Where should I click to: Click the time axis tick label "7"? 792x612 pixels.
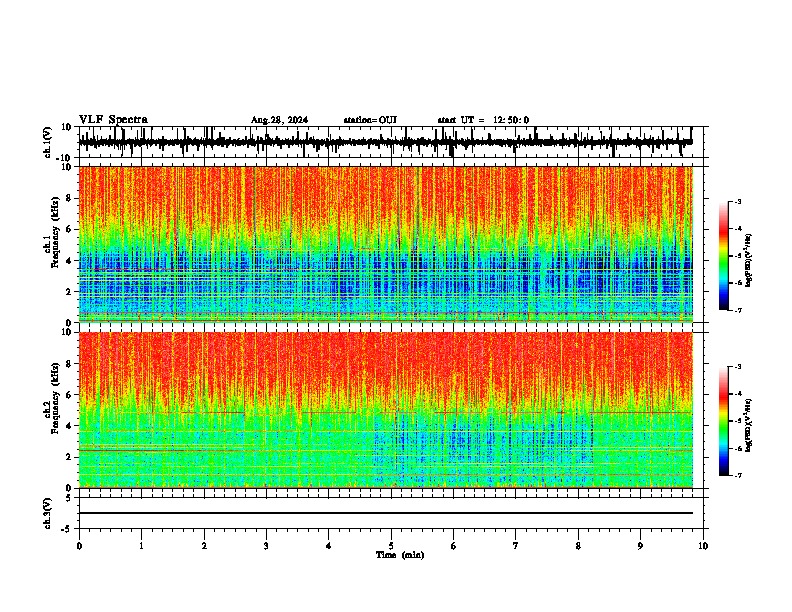516,546
